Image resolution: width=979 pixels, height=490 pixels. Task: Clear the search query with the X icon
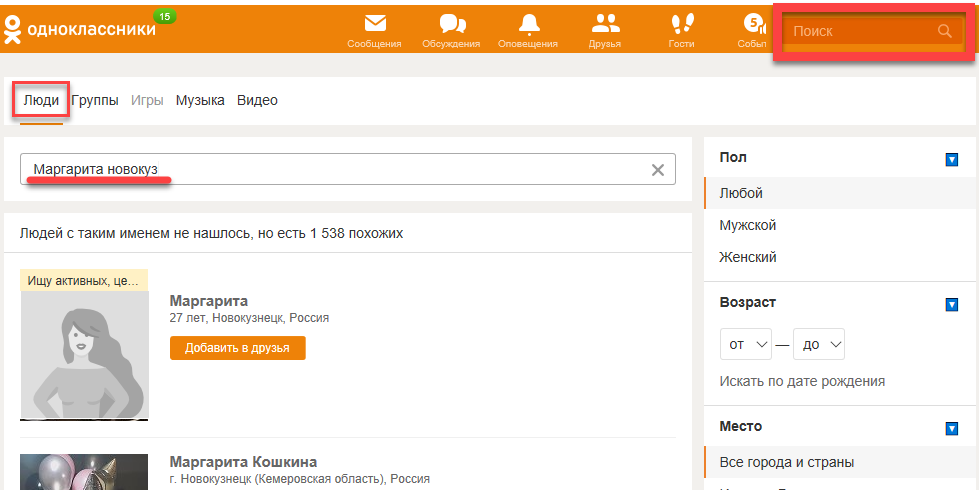(x=658, y=170)
